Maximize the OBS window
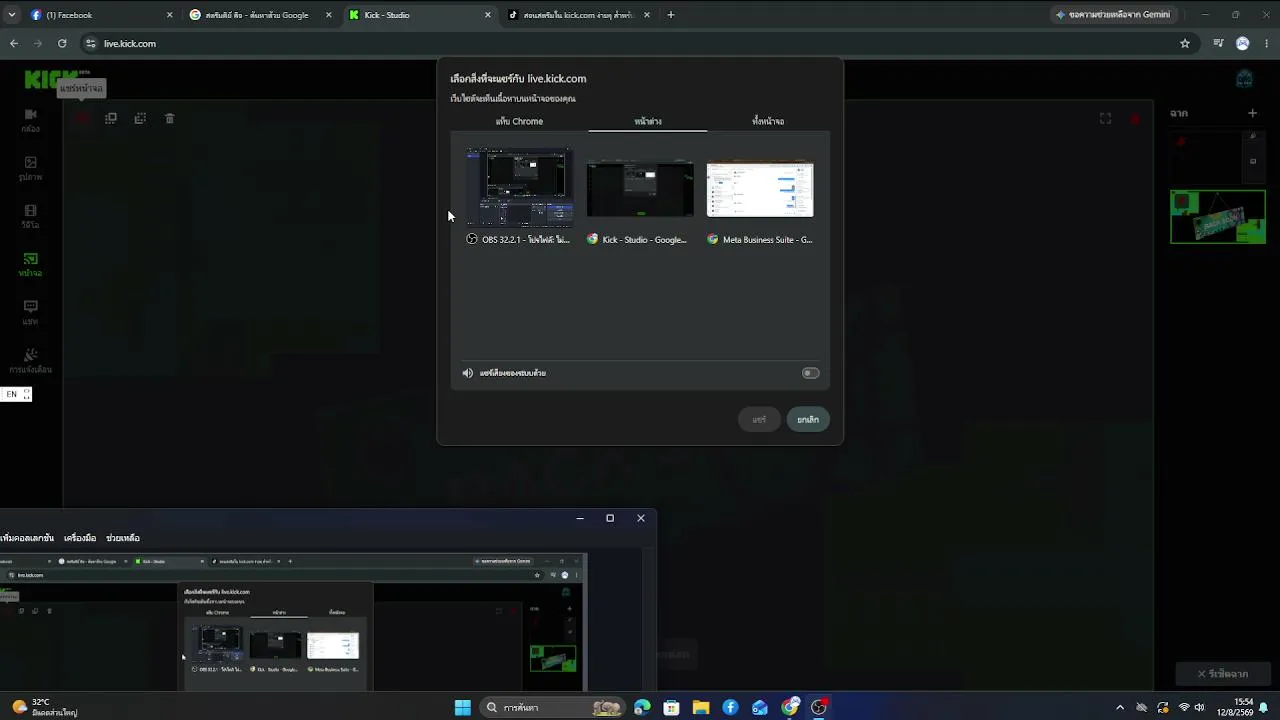This screenshot has height=720, width=1280. tap(610, 518)
